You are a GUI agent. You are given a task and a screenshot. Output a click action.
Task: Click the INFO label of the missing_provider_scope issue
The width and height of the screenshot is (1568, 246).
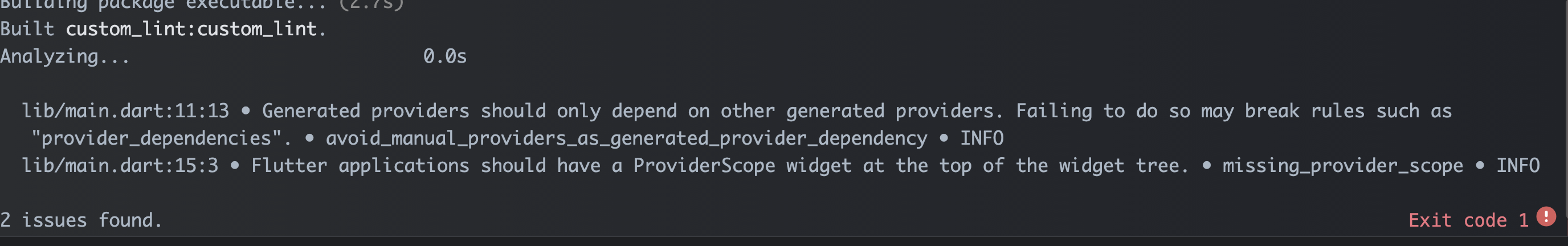click(x=1518, y=166)
